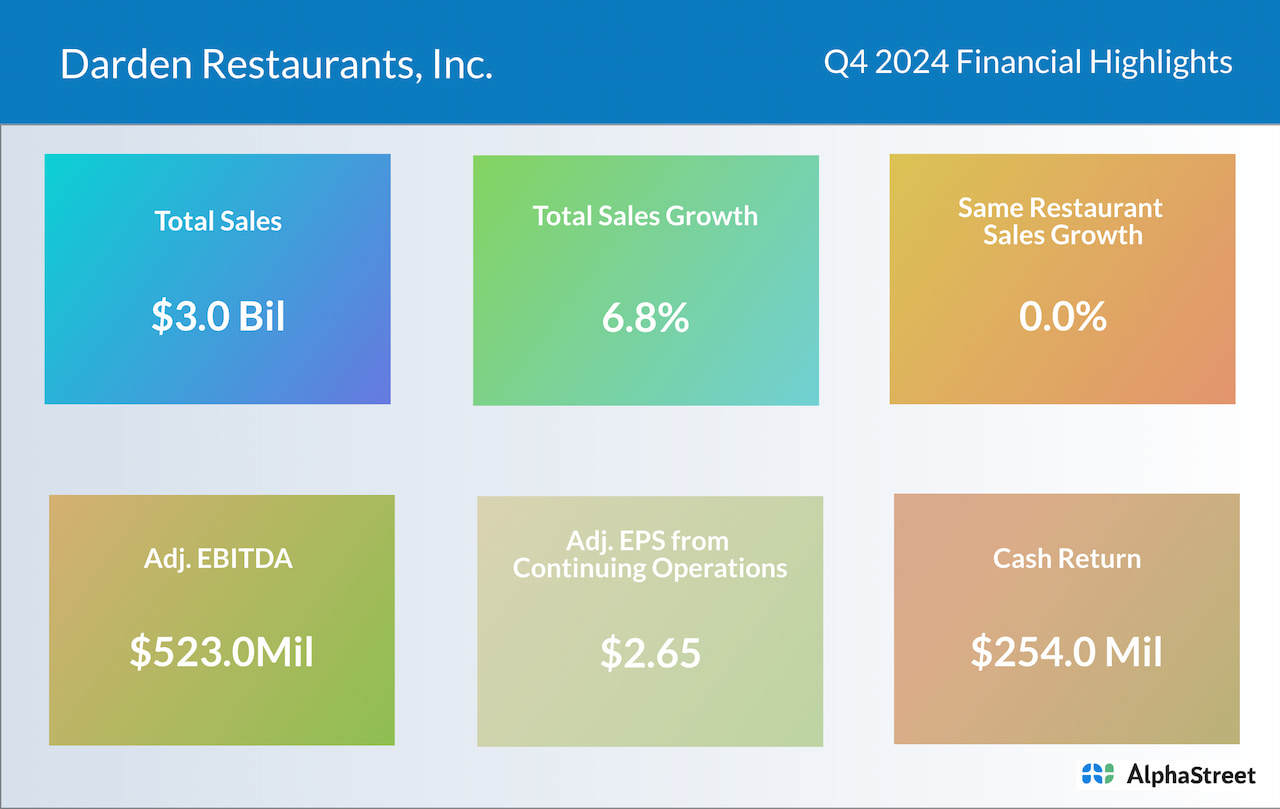Click the $523.0Mil figure
Image resolution: width=1280 pixels, height=809 pixels.
coord(221,653)
